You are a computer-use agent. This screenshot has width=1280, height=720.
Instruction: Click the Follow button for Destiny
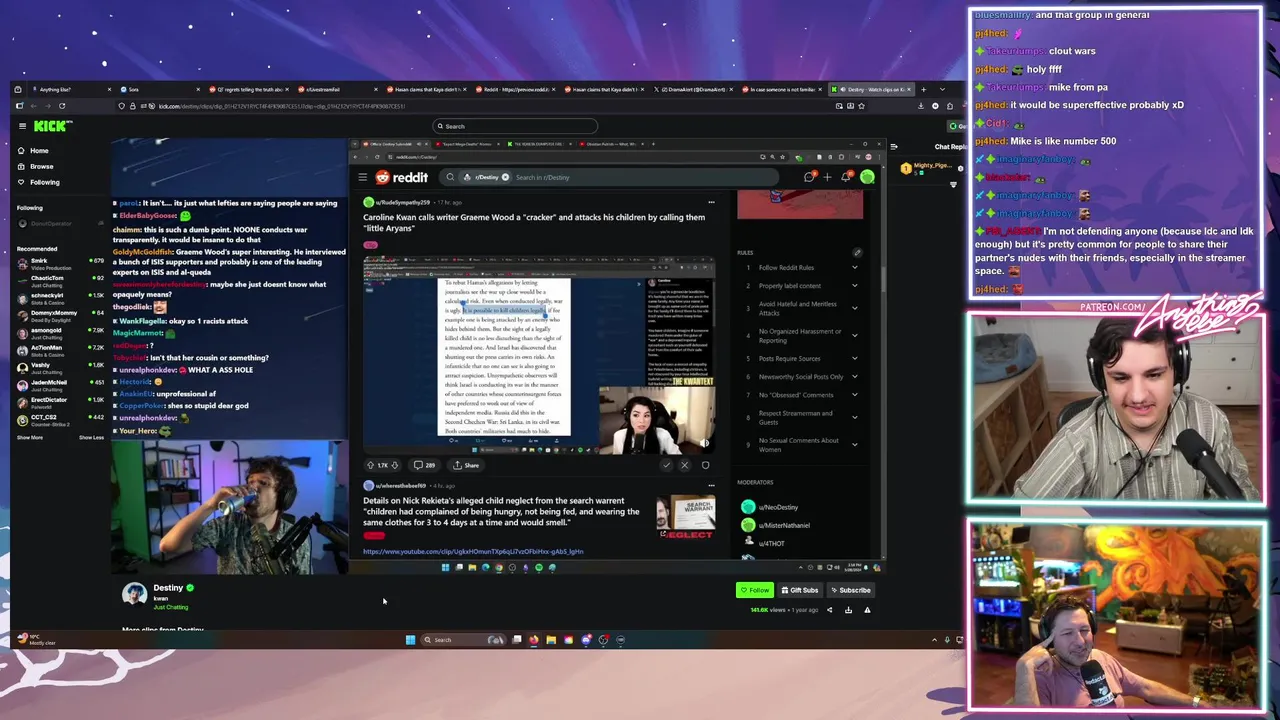pyautogui.click(x=755, y=590)
